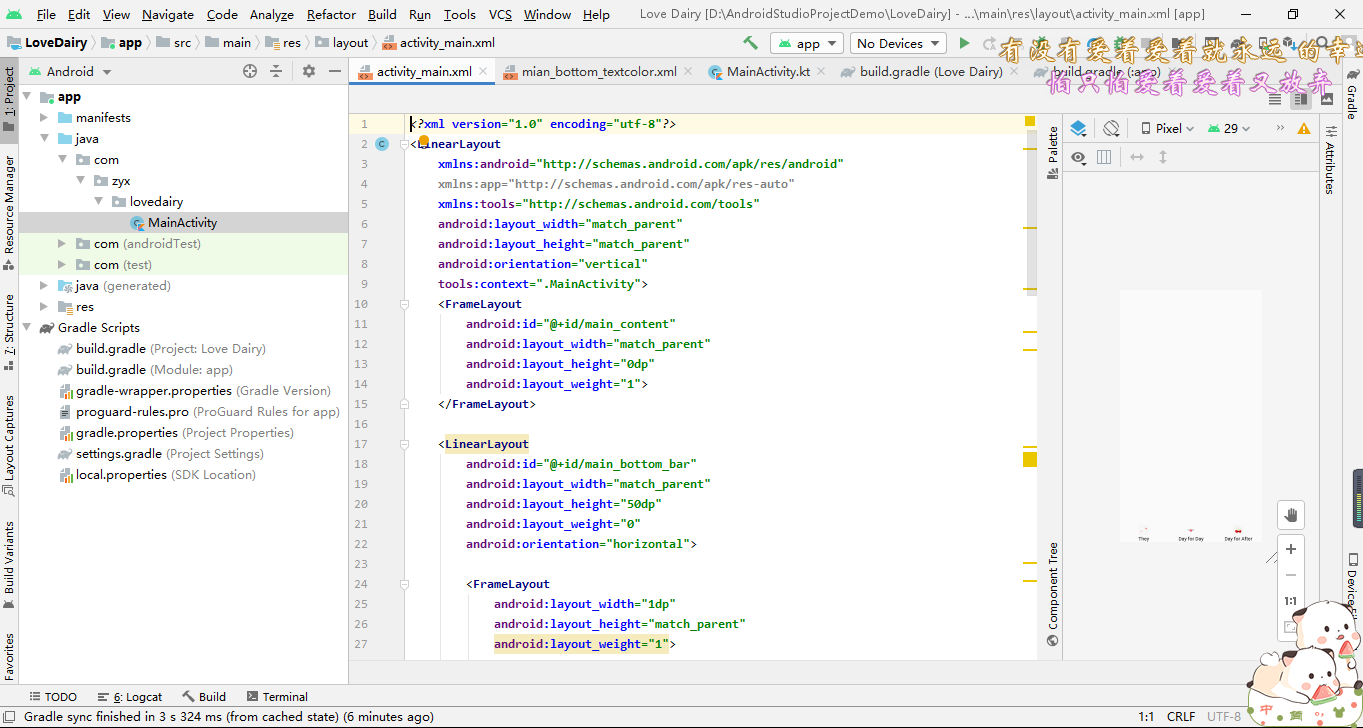
Task: Open the Component Tree side panel
Action: [x=1053, y=594]
